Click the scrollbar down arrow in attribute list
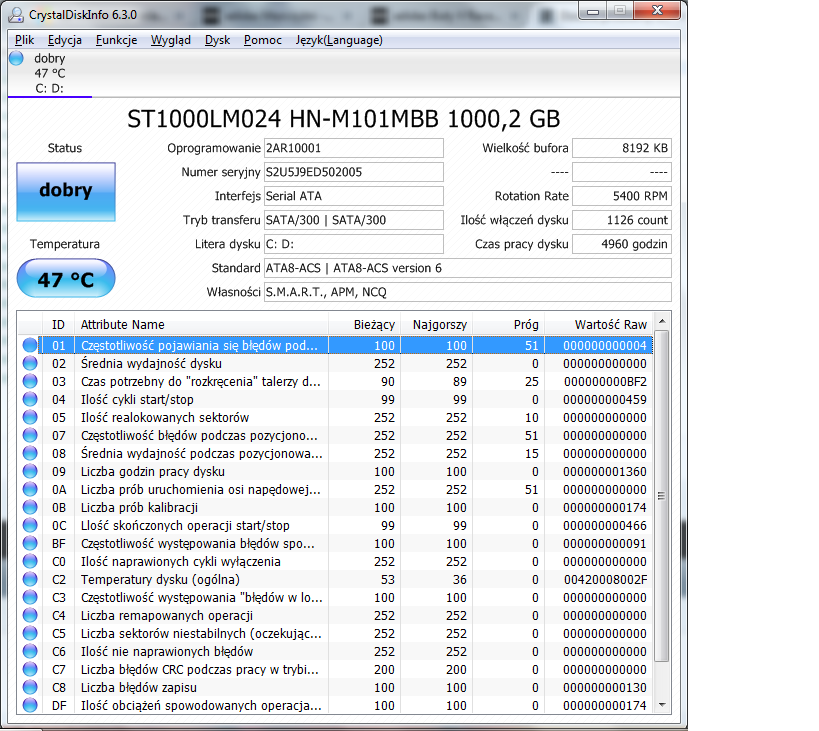This screenshot has height=731, width=819. pyautogui.click(x=662, y=705)
